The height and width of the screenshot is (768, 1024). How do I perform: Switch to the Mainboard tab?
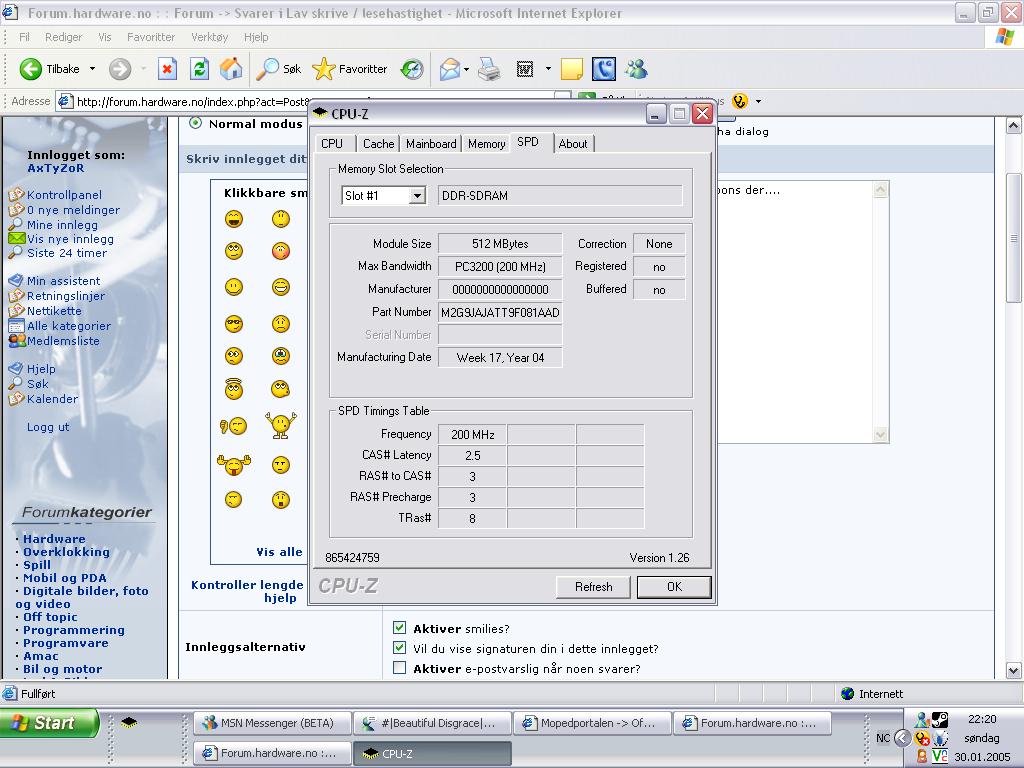[431, 144]
